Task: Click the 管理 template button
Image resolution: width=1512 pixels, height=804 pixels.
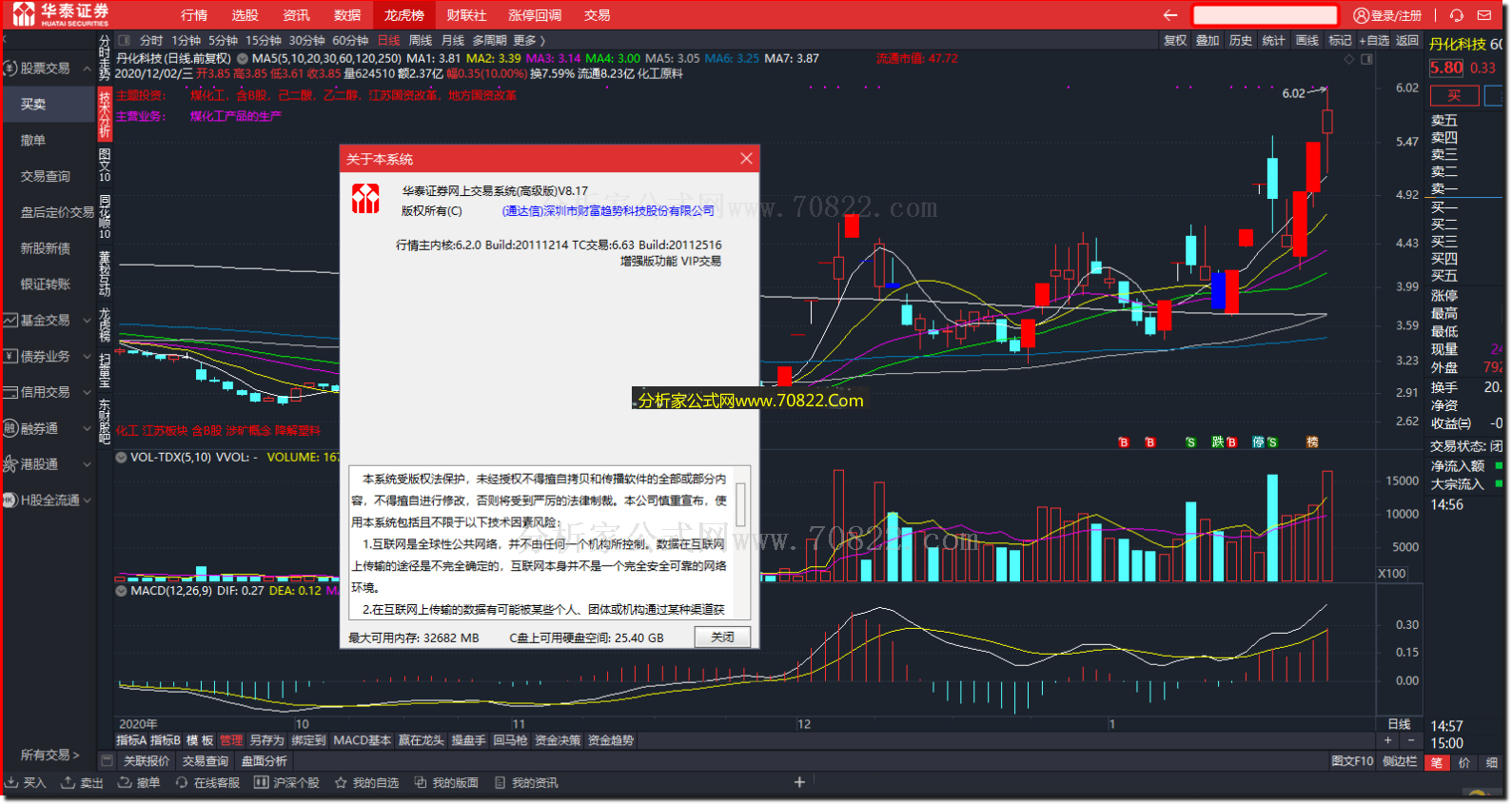Action: tap(231, 740)
